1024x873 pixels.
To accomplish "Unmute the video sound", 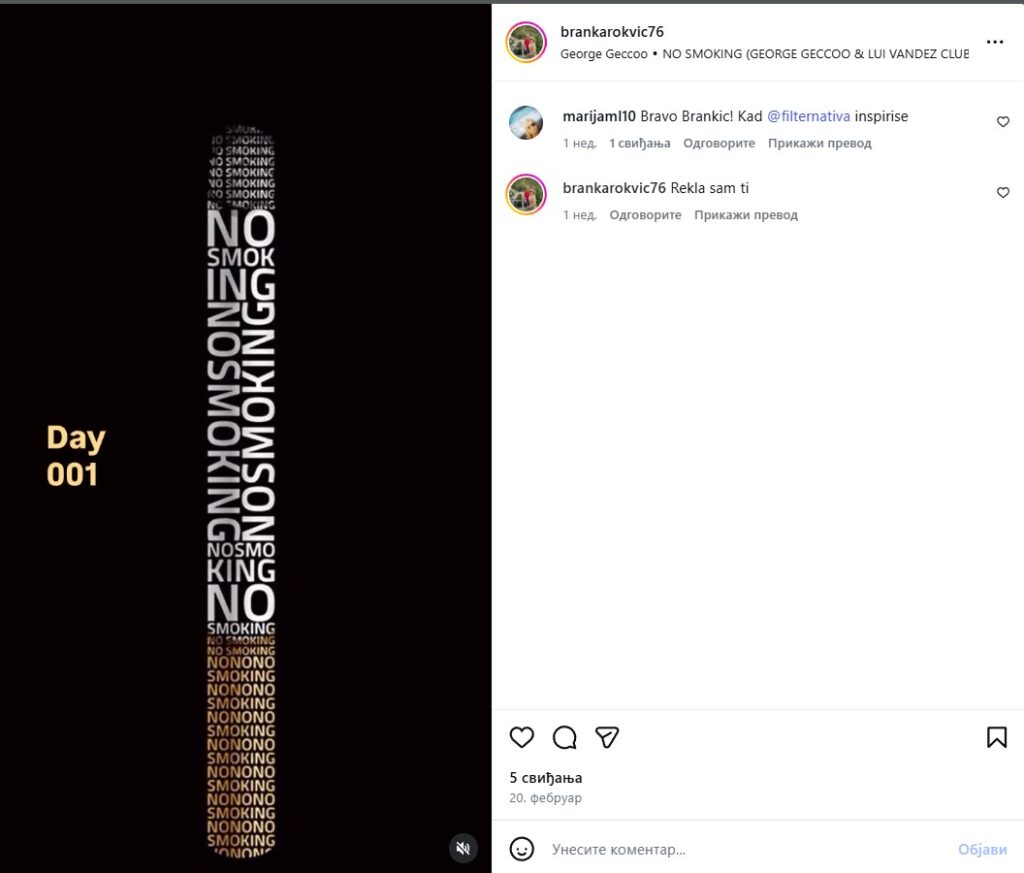I will click(463, 848).
